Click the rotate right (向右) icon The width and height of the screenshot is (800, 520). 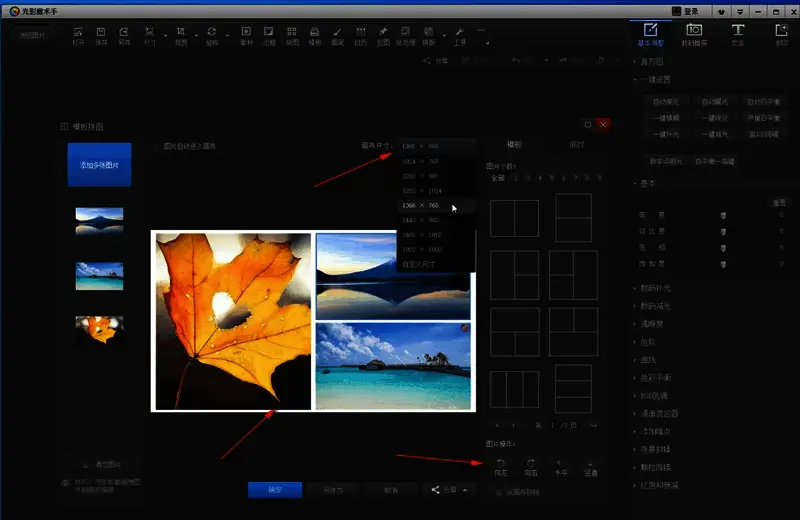coord(531,463)
